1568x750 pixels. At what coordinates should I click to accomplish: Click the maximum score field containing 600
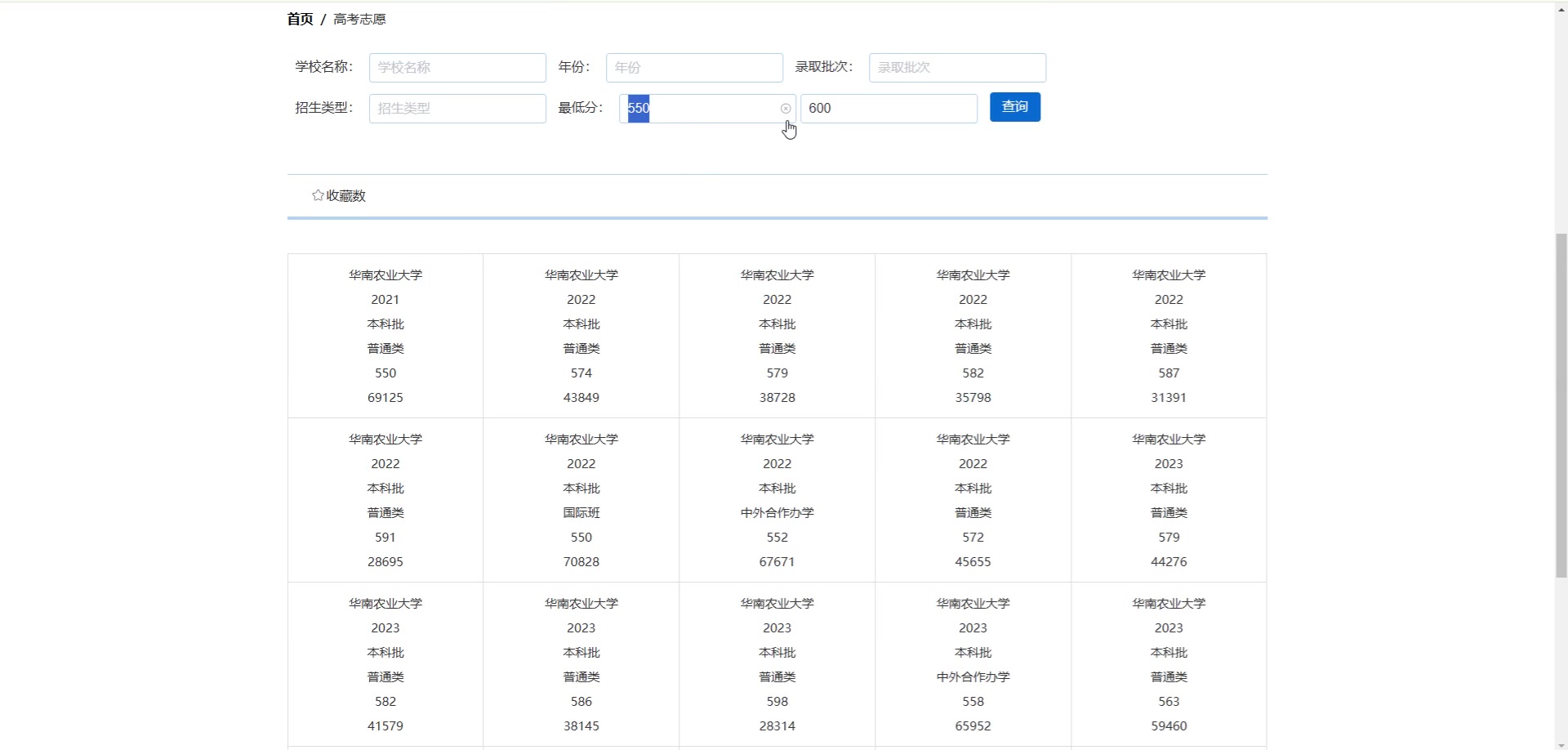(889, 109)
